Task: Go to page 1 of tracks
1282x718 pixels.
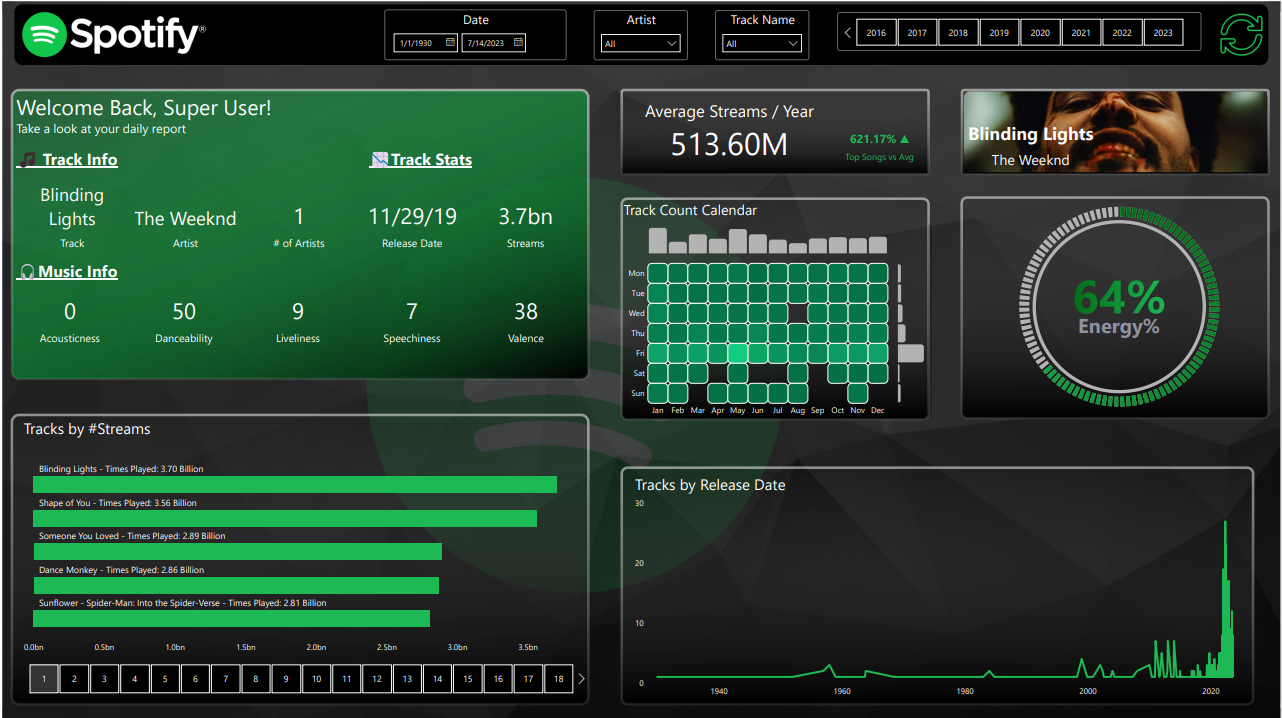Action: click(44, 679)
